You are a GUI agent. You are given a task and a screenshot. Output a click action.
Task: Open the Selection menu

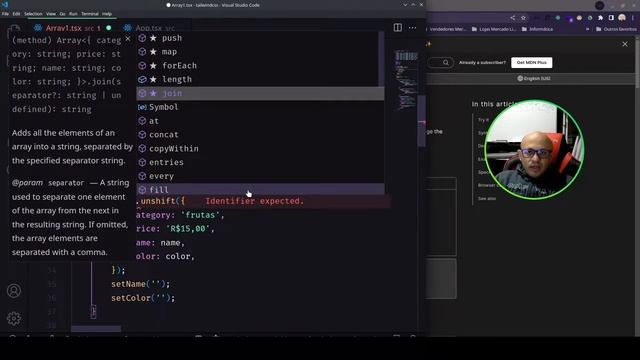(x=33, y=13)
